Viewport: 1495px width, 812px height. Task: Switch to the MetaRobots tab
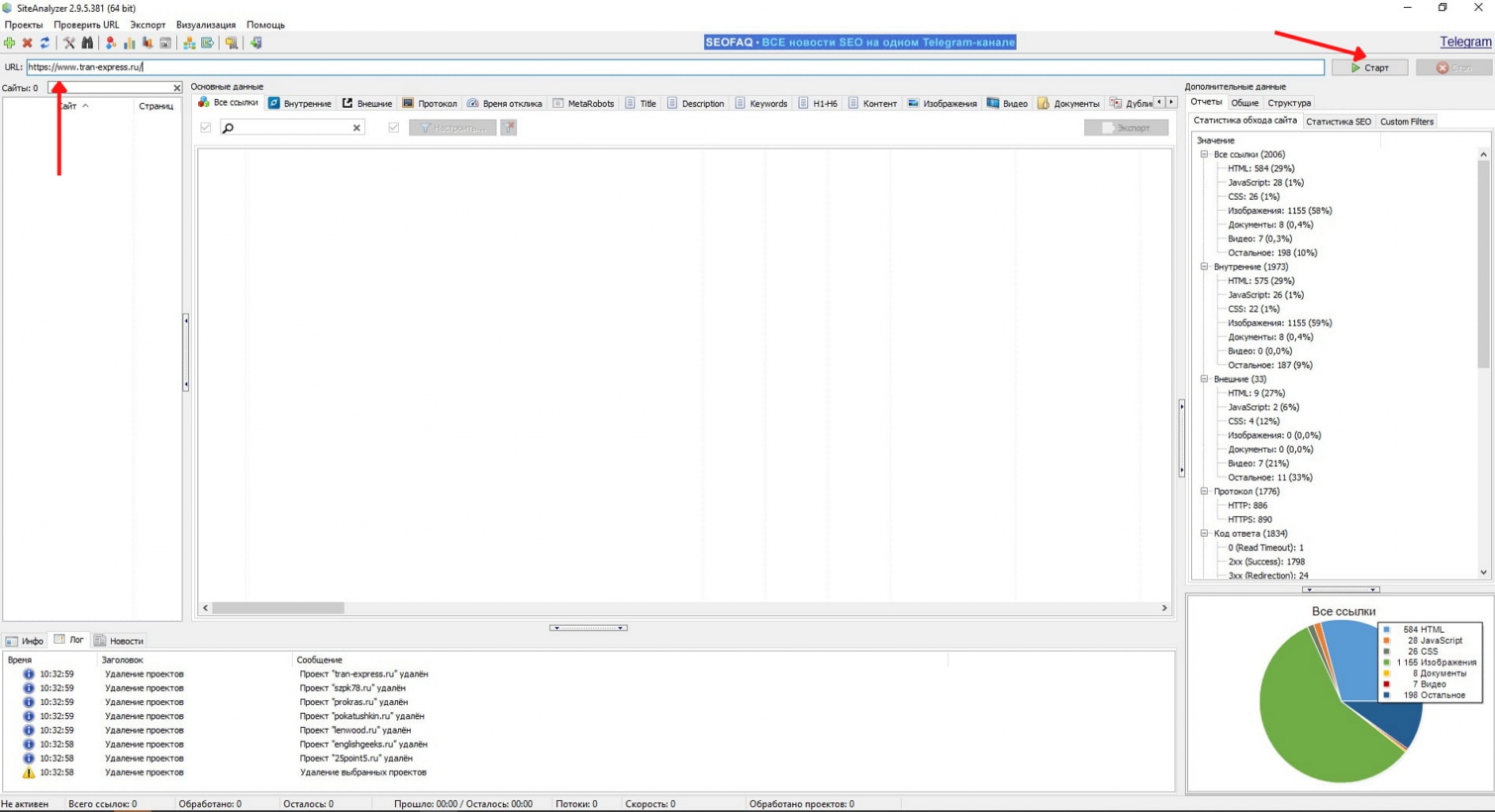[584, 103]
